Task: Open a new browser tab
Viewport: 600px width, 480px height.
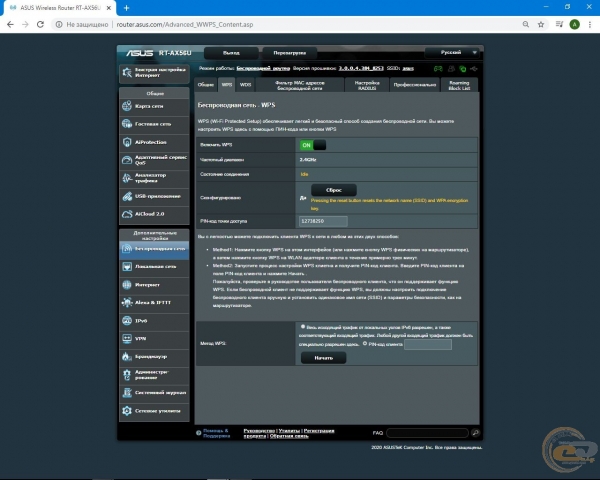Action: [x=126, y=8]
